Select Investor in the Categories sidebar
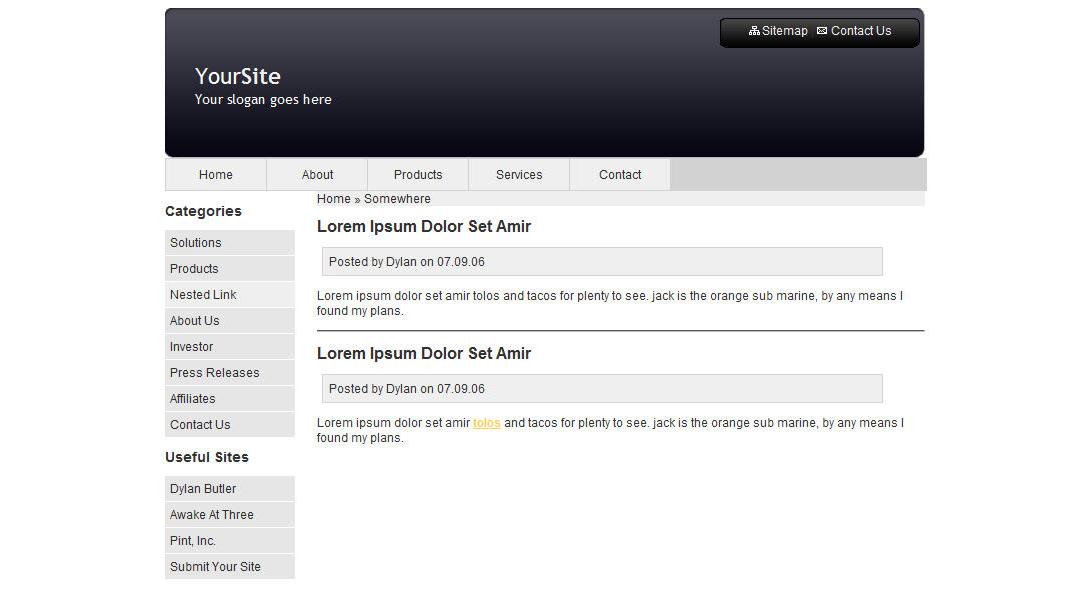The height and width of the screenshot is (591, 1088). [230, 347]
